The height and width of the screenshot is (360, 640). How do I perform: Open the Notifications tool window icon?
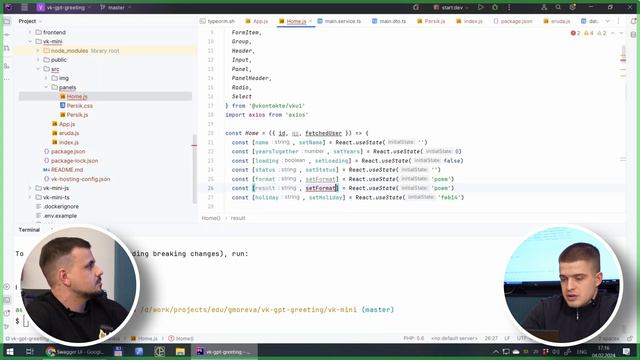pyautogui.click(x=633, y=21)
